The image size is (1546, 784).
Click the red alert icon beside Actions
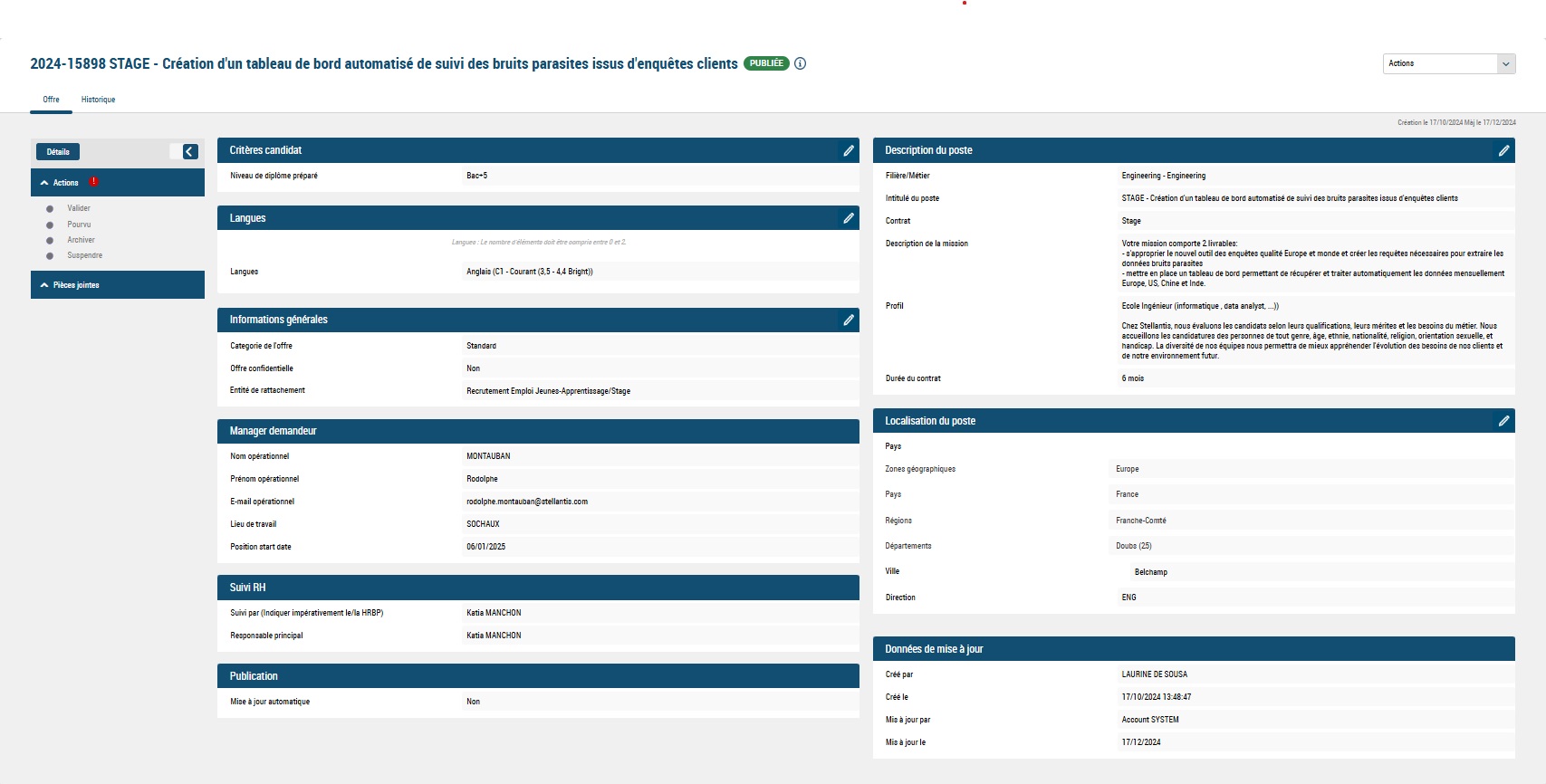(x=93, y=182)
